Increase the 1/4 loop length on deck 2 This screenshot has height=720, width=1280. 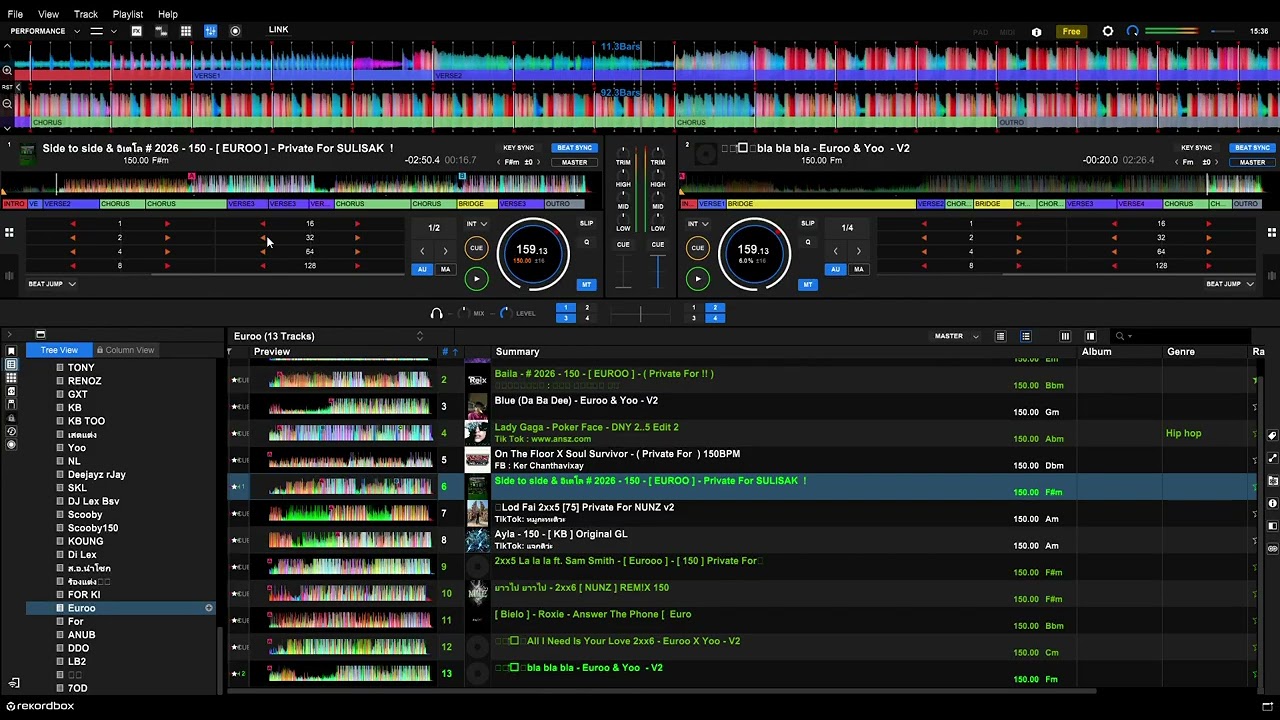coord(858,251)
